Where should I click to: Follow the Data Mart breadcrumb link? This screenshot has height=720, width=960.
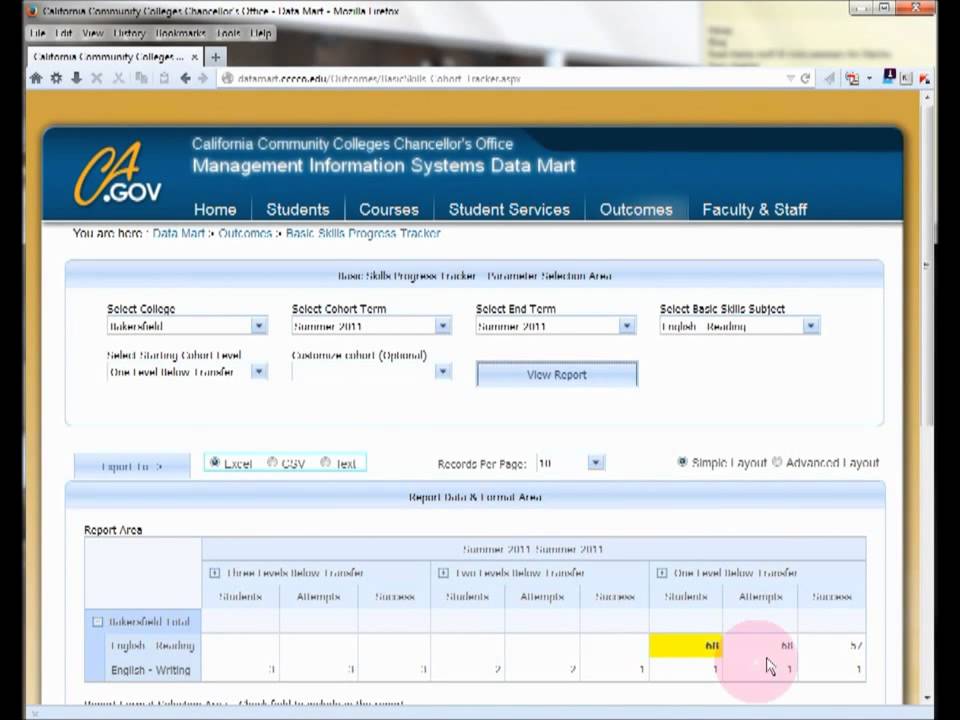pos(178,233)
